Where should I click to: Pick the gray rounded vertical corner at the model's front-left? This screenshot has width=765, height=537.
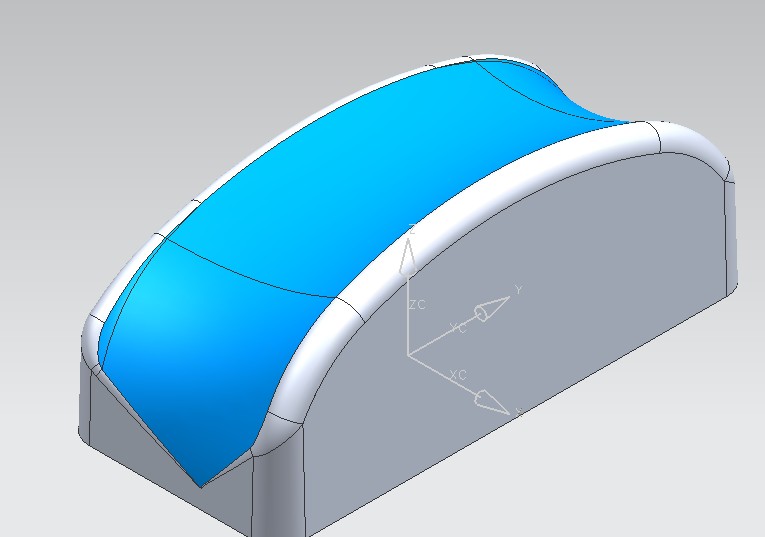[278, 488]
